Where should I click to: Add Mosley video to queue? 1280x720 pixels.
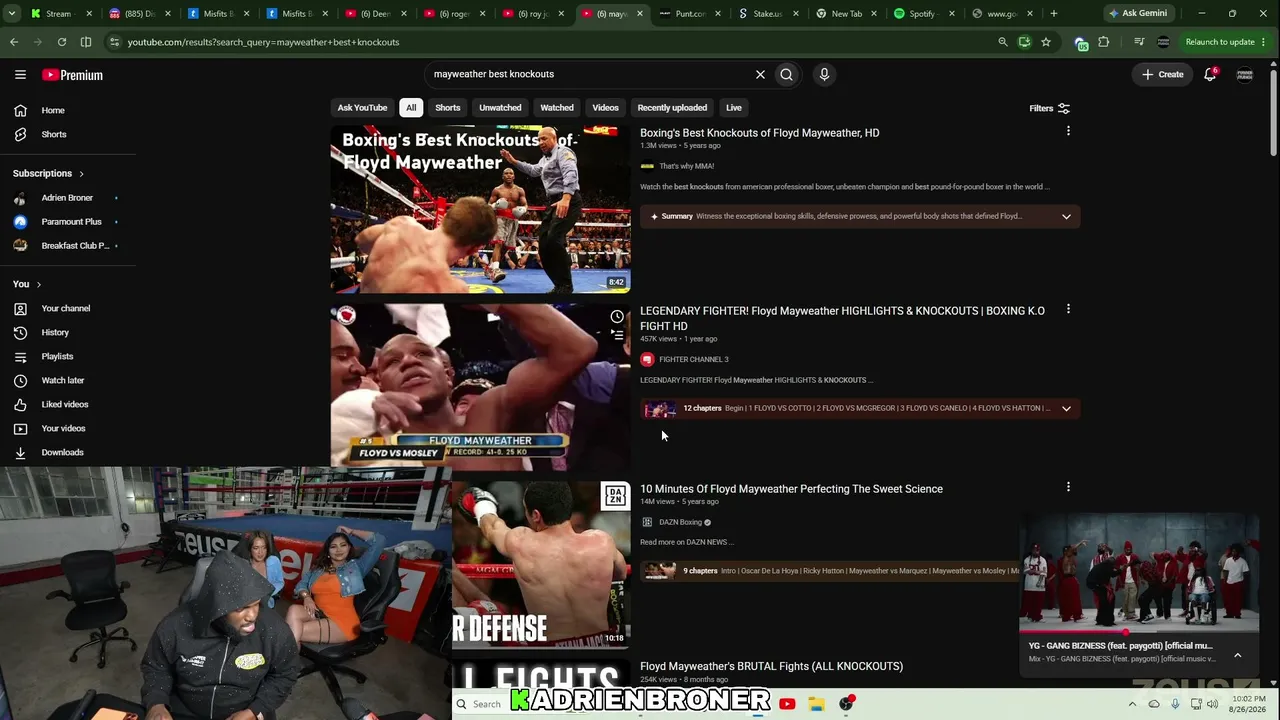pos(617,335)
